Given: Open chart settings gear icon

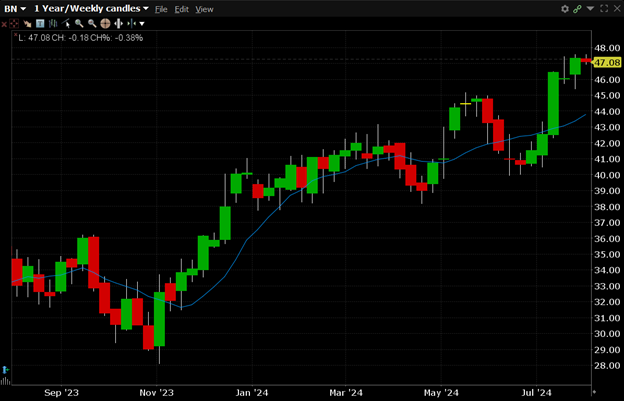Looking at the screenshot, I should point(565,9).
